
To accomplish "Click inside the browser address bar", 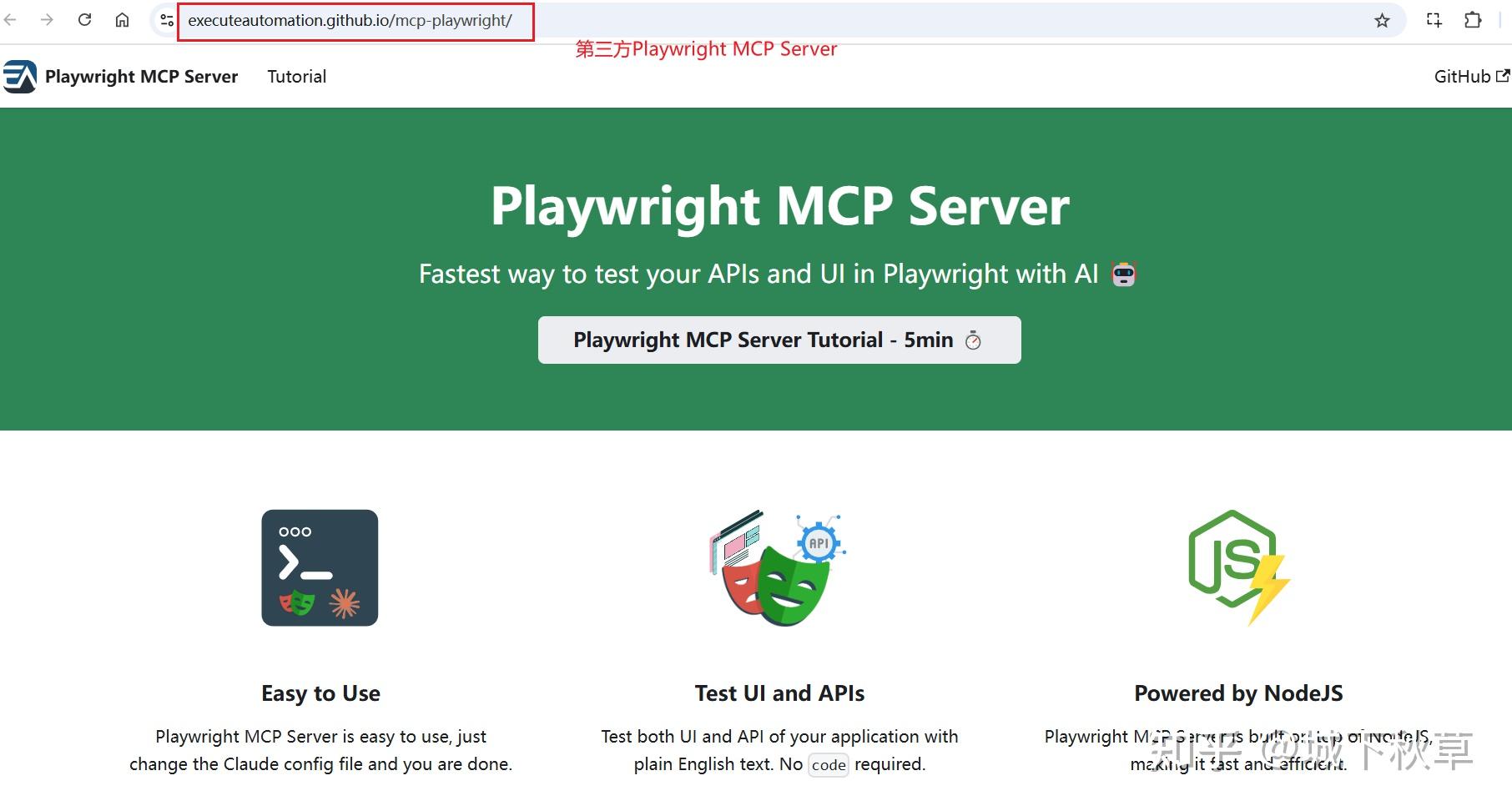I will 350,20.
